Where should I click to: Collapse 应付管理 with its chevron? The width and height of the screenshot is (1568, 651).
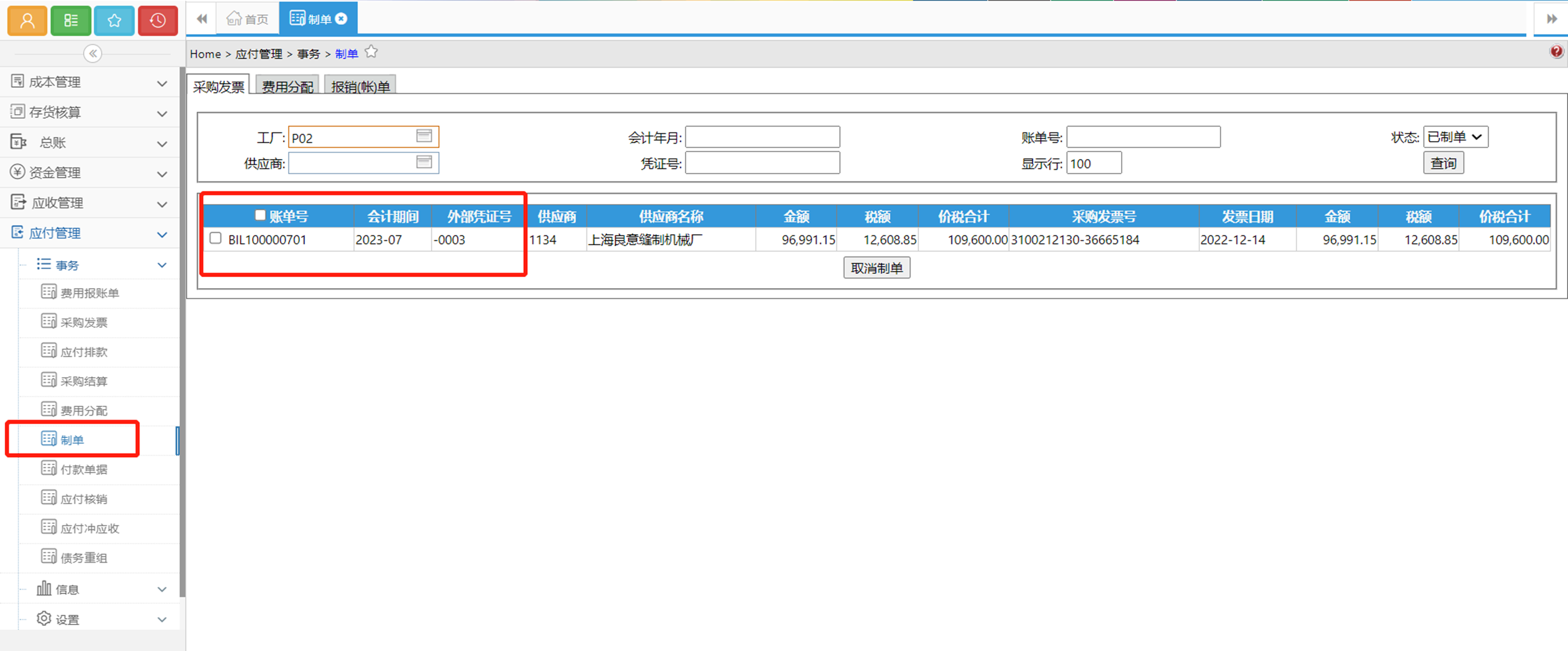[x=162, y=234]
